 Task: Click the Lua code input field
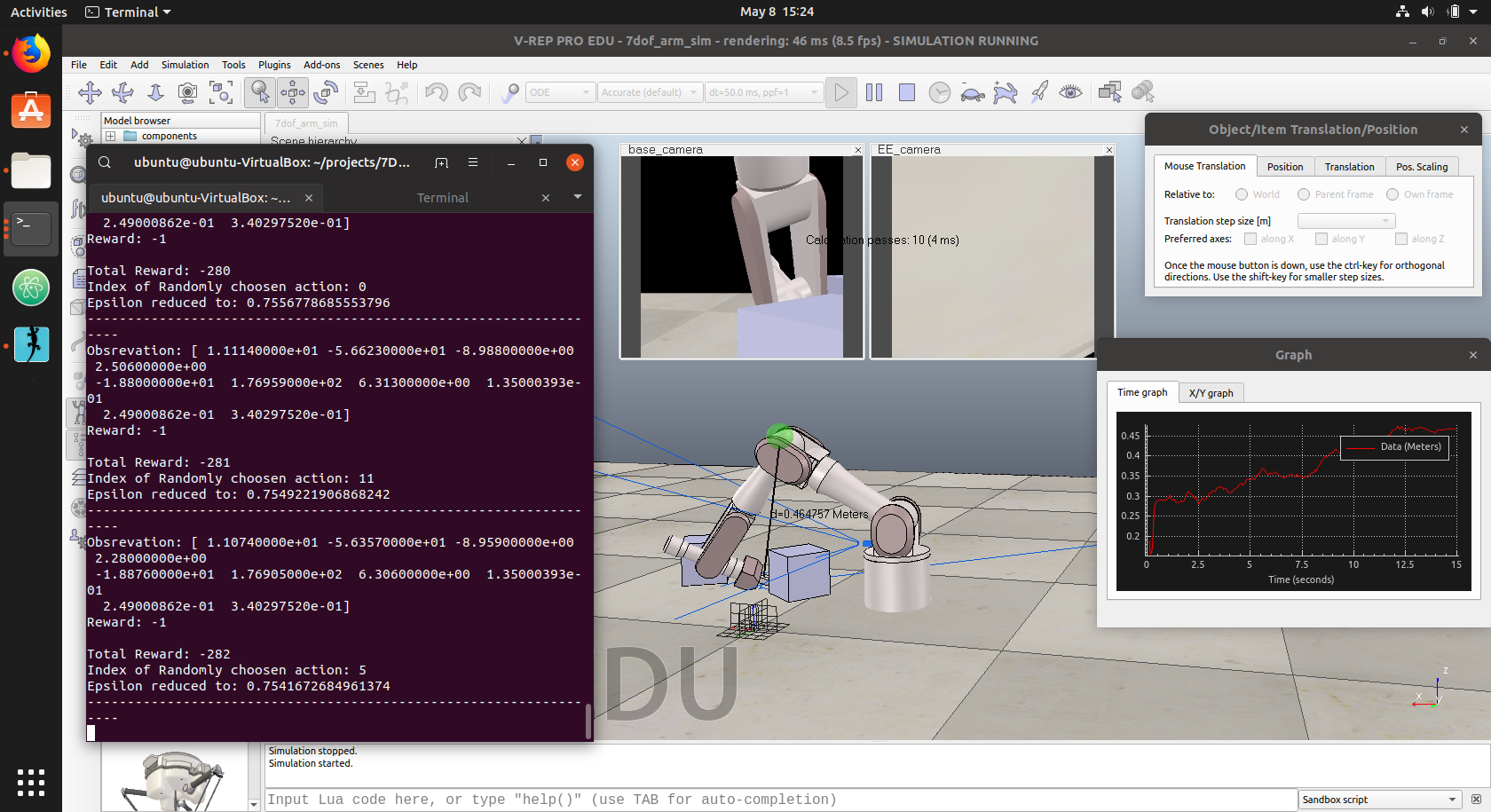(781, 800)
